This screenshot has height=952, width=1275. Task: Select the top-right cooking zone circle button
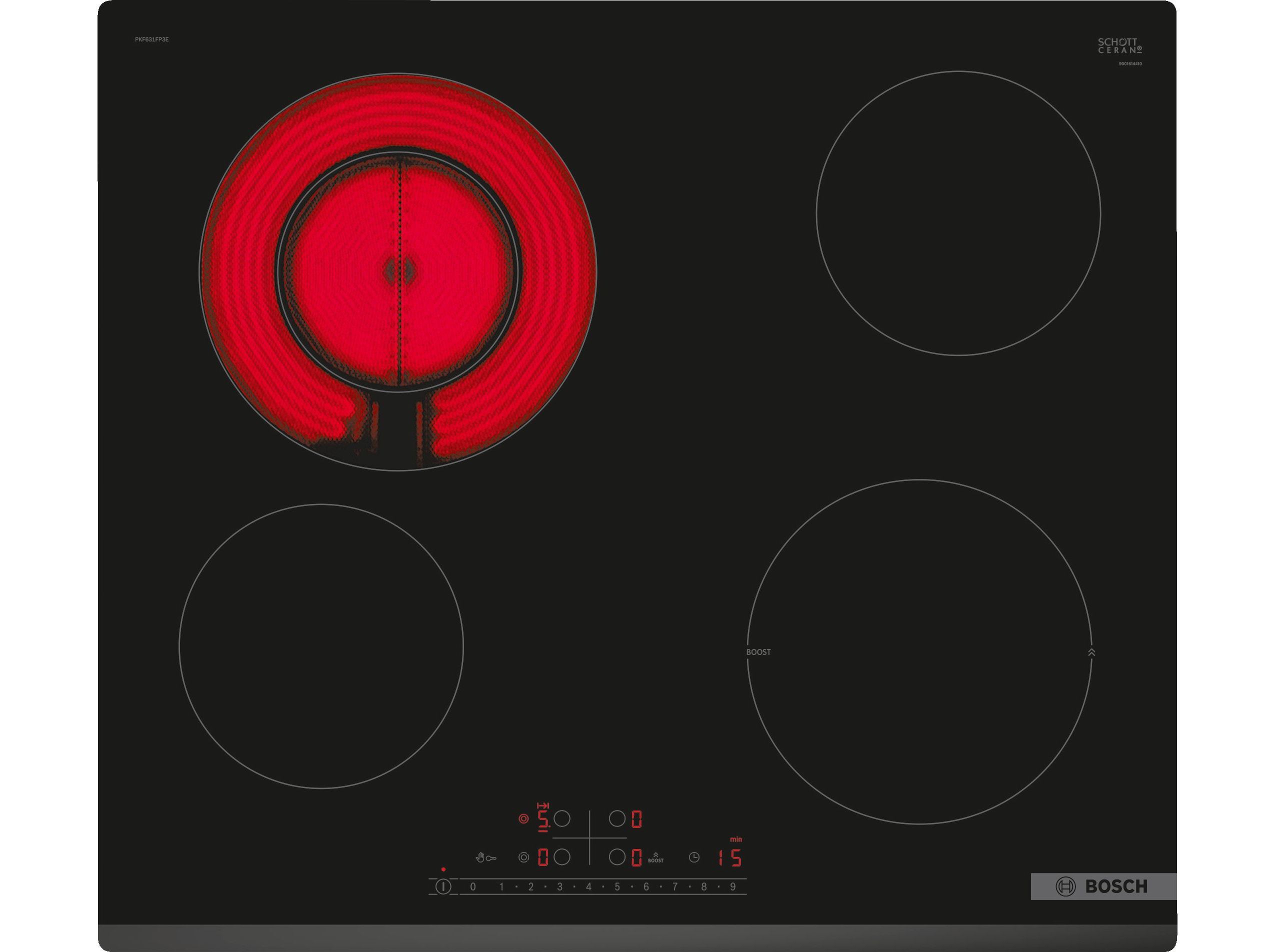click(617, 818)
